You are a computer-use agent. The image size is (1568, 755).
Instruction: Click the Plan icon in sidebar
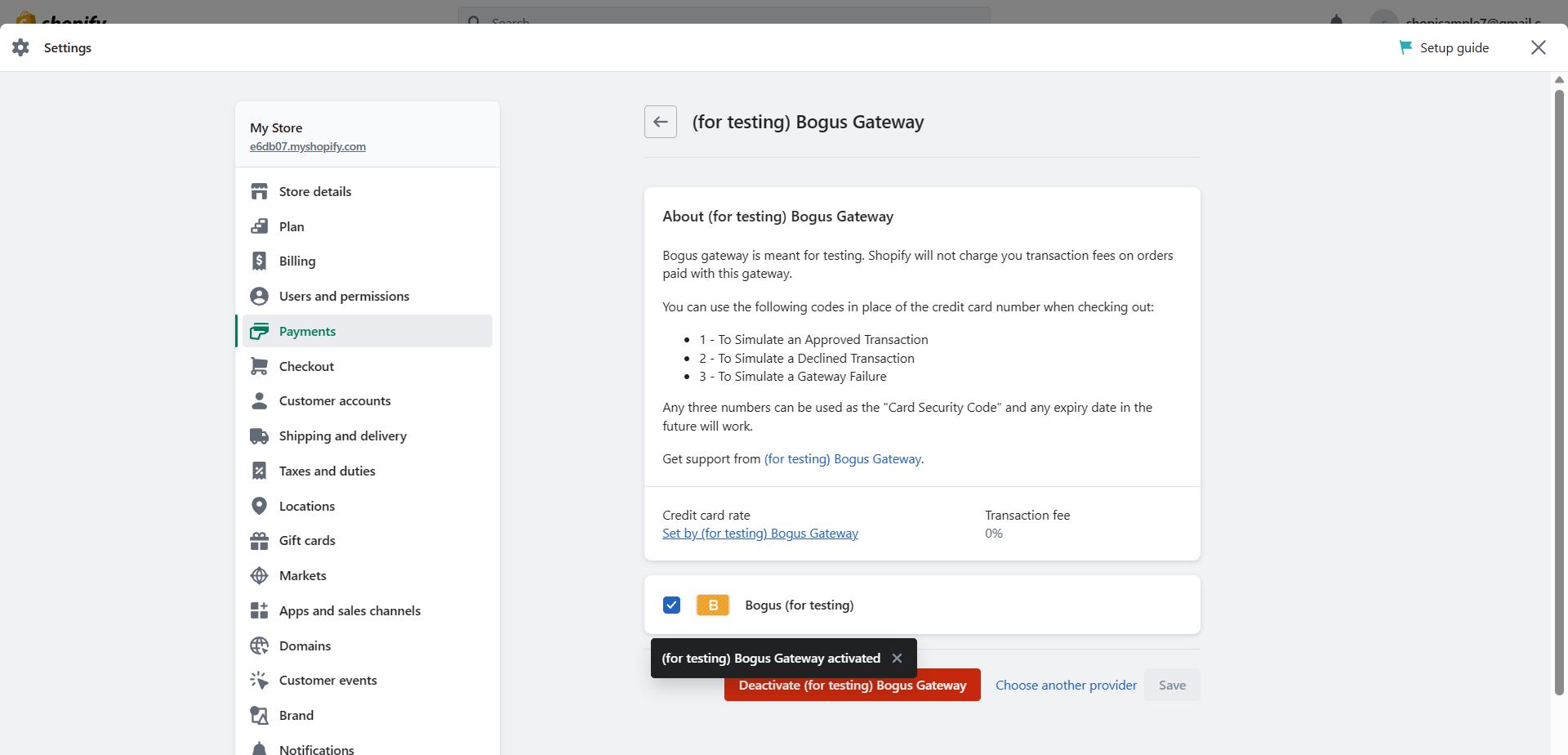(260, 226)
